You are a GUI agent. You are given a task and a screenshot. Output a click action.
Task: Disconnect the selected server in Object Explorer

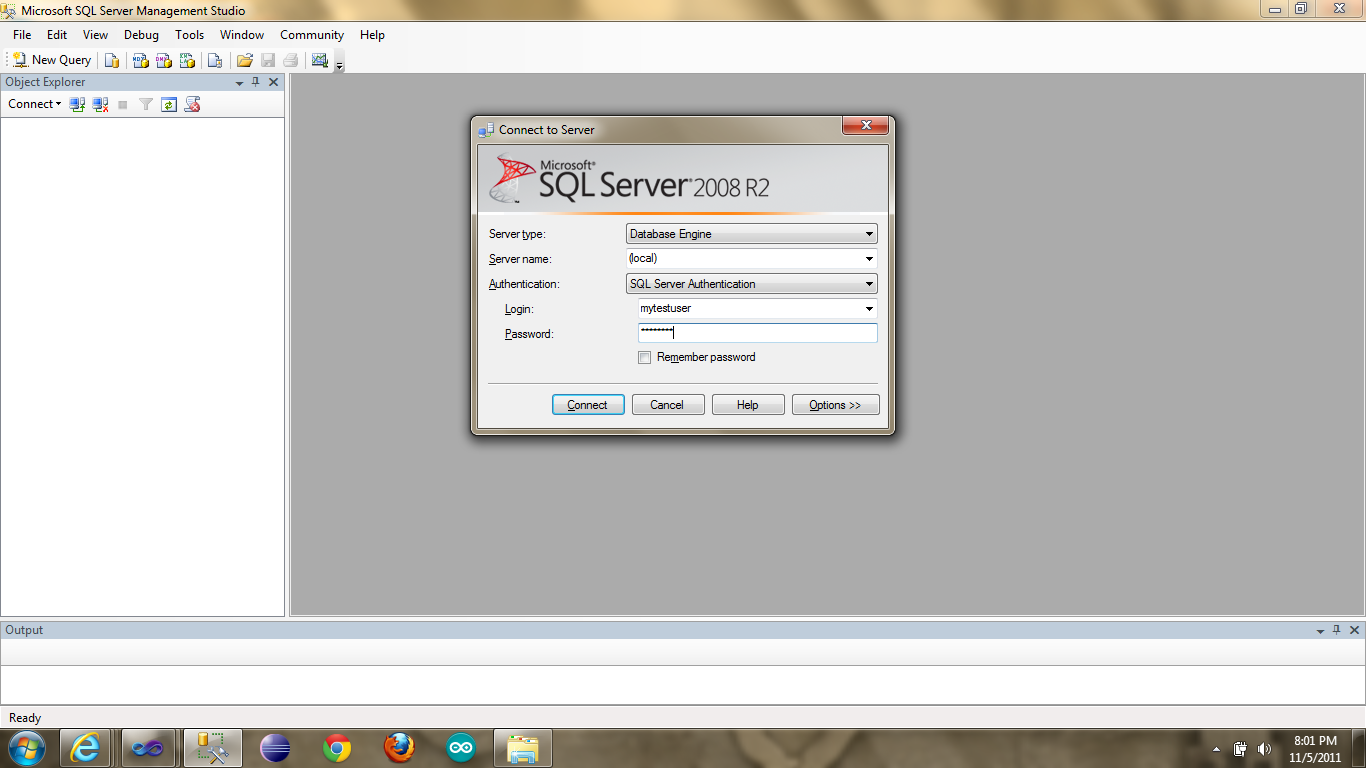click(100, 104)
